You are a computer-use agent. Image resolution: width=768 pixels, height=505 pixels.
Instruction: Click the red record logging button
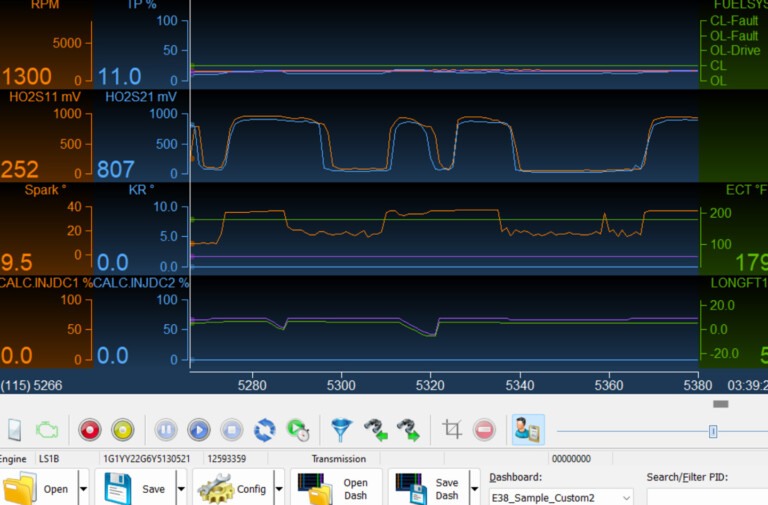[90, 430]
